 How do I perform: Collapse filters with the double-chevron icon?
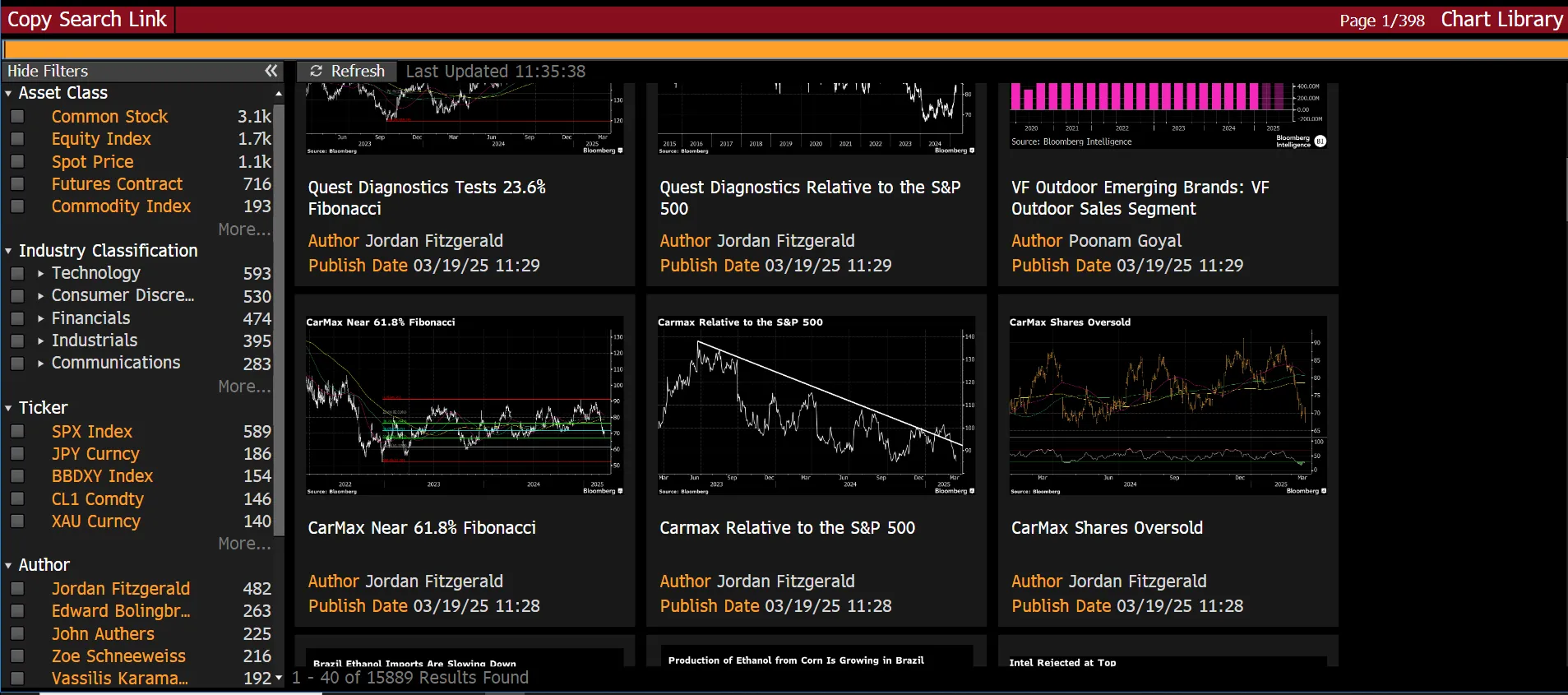pos(271,71)
